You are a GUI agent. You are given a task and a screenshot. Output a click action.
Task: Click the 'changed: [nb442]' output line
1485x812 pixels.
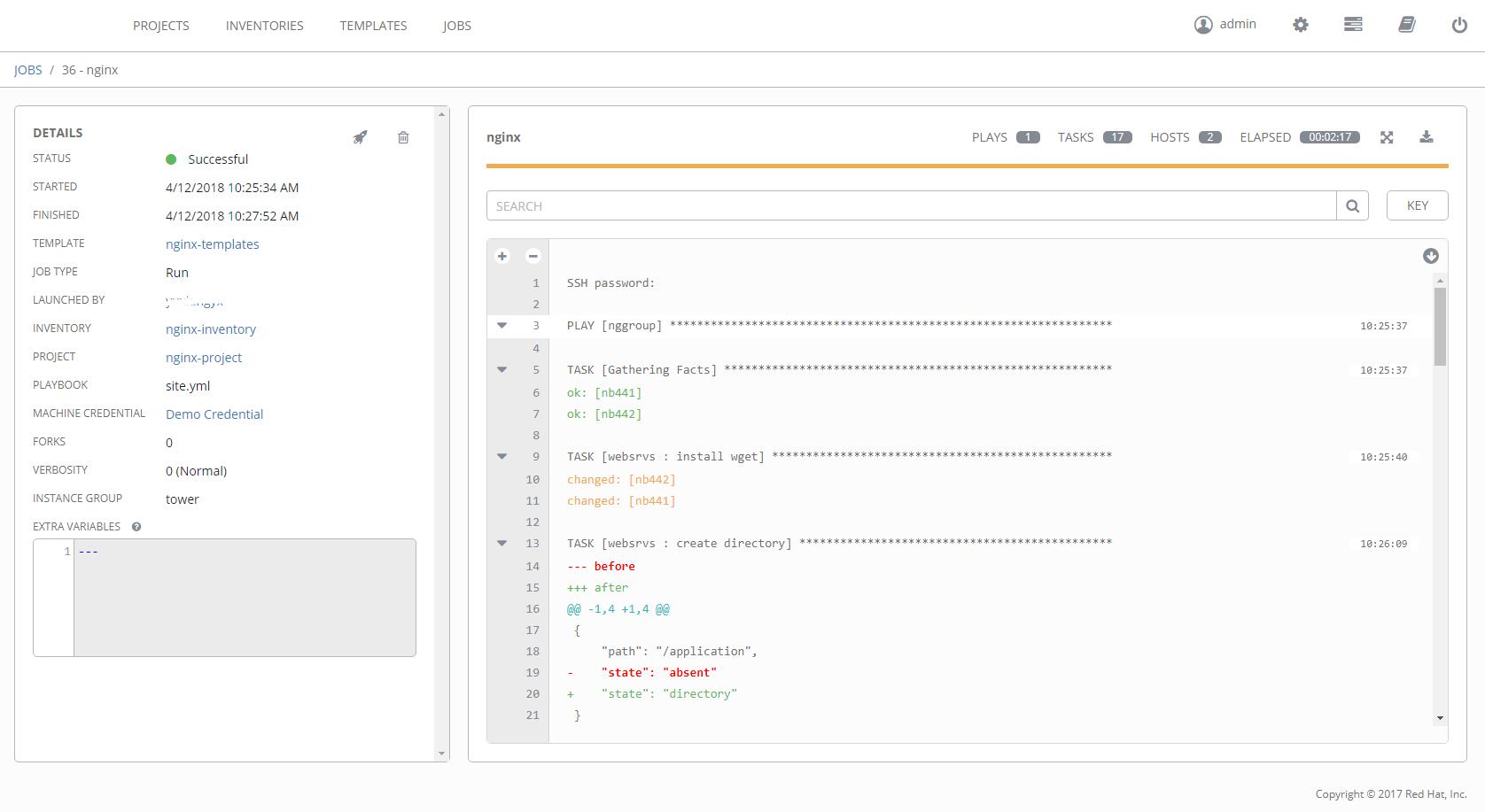click(x=621, y=479)
